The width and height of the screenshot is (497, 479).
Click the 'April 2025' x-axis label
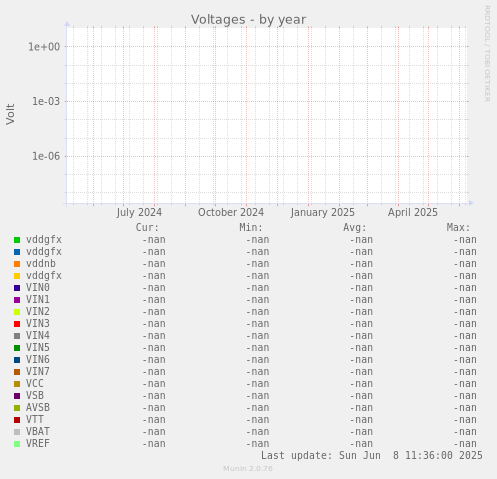click(413, 212)
